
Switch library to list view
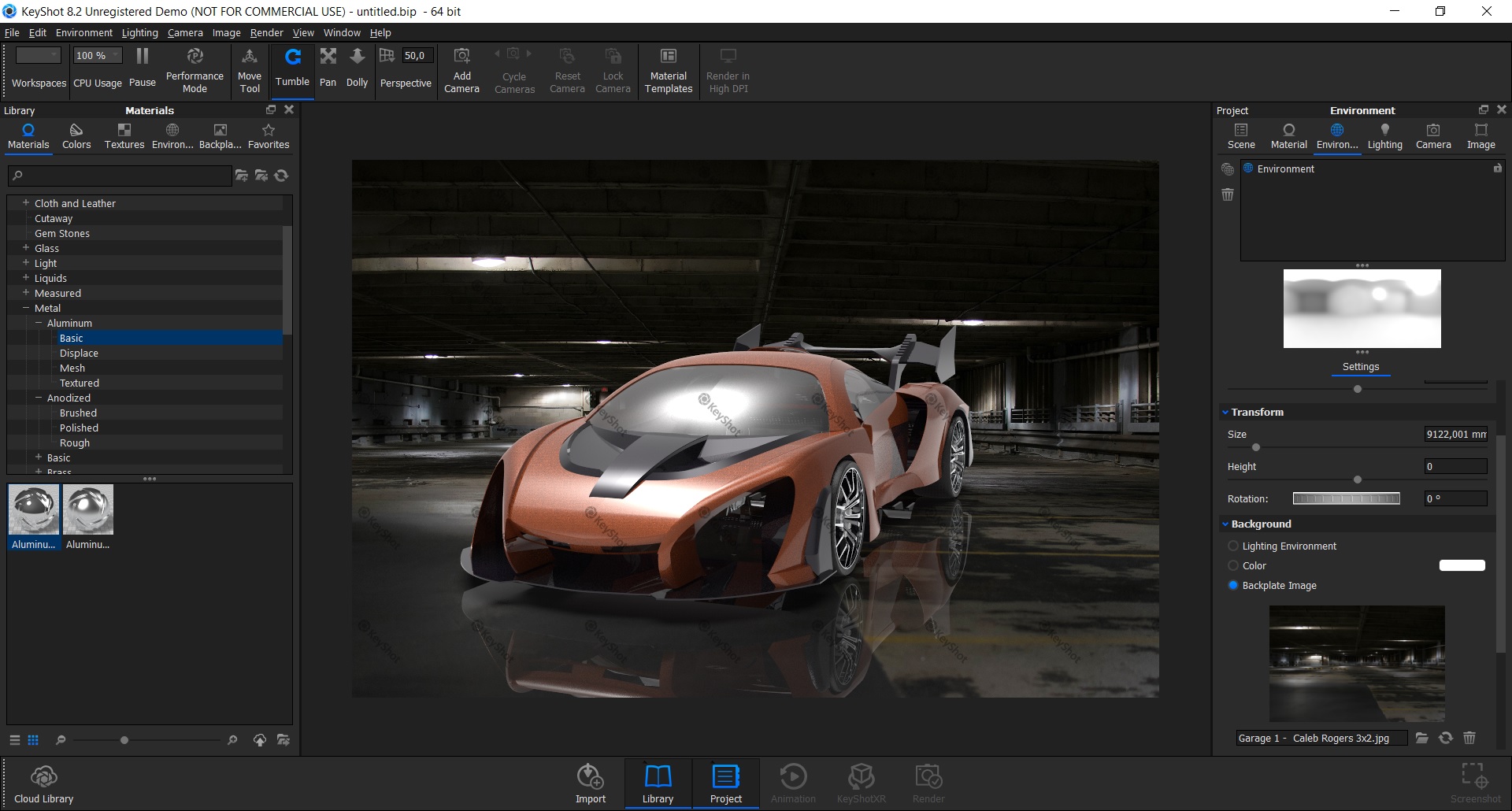[15, 740]
